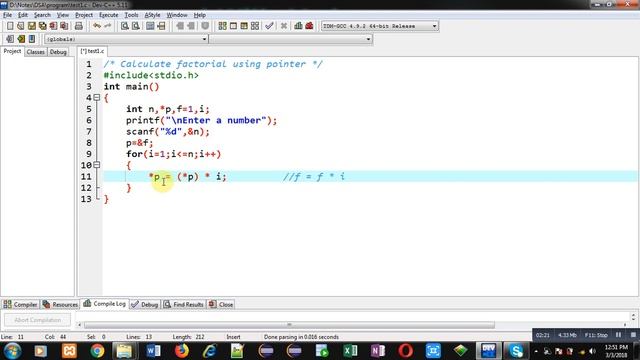This screenshot has width=640, height=360.
Task: Click the comment "//f = f * i"
Action: (x=313, y=177)
